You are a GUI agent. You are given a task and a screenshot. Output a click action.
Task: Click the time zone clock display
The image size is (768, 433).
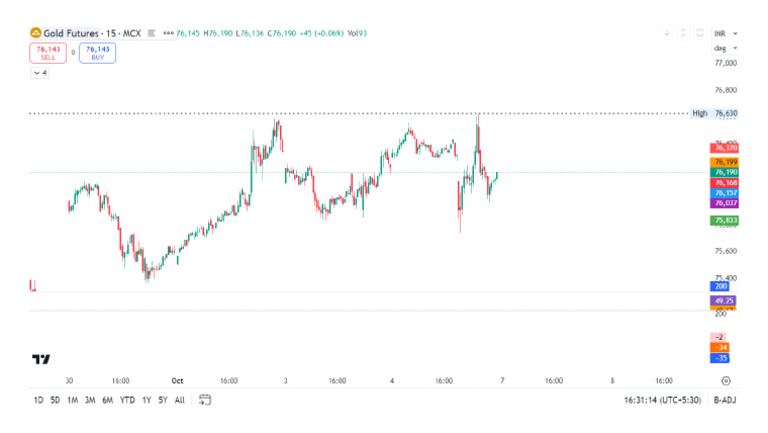click(x=660, y=400)
